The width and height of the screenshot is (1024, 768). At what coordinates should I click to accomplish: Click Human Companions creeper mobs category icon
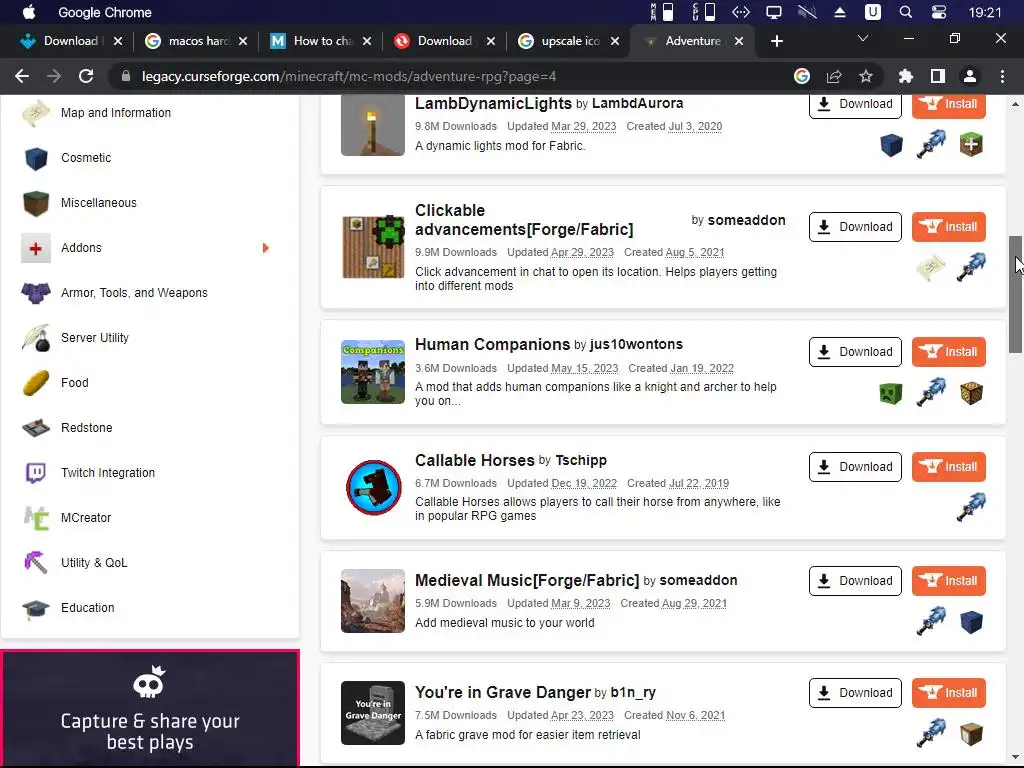coord(891,393)
